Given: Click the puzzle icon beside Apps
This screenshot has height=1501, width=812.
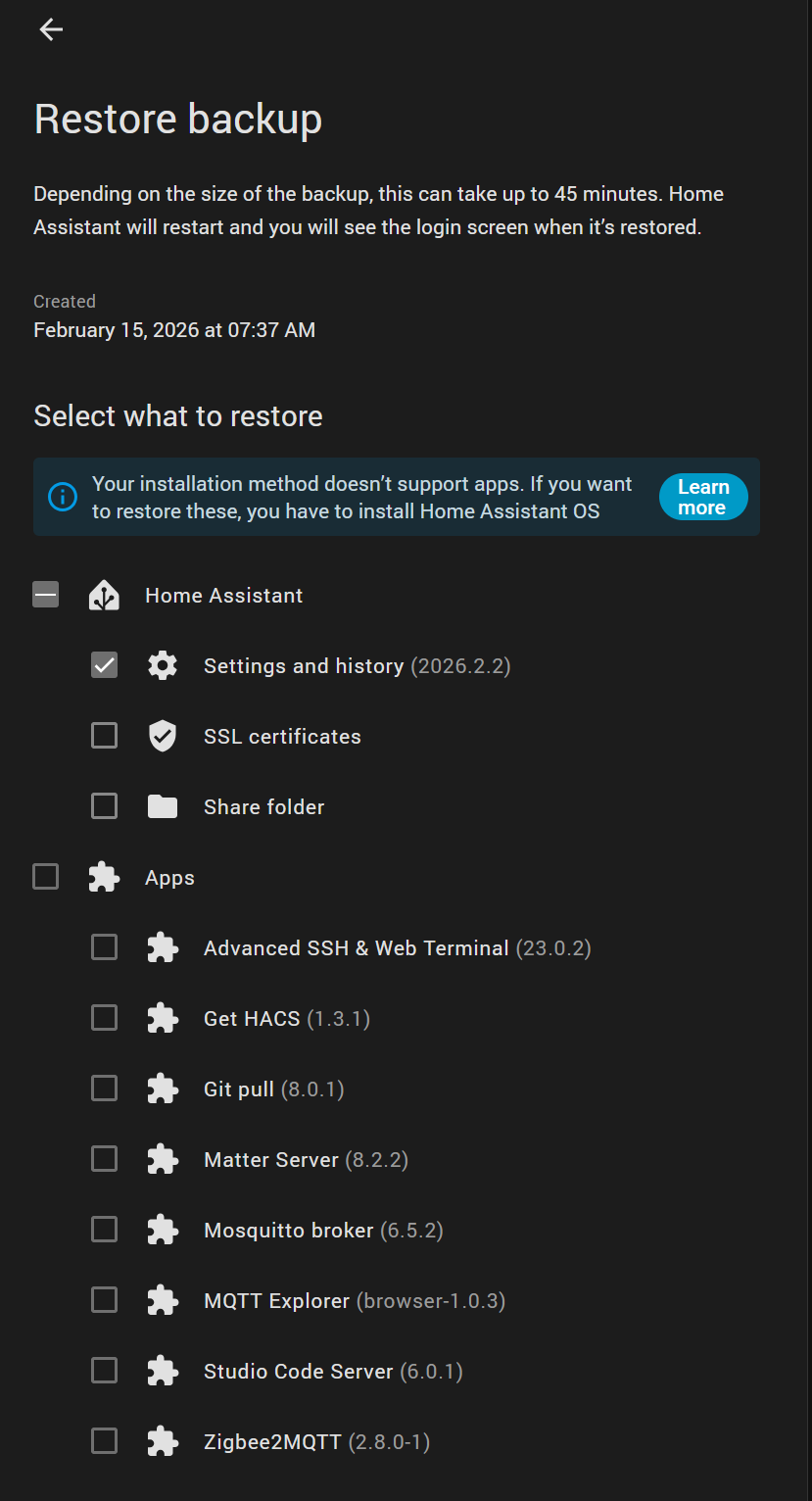Looking at the screenshot, I should (x=104, y=878).
